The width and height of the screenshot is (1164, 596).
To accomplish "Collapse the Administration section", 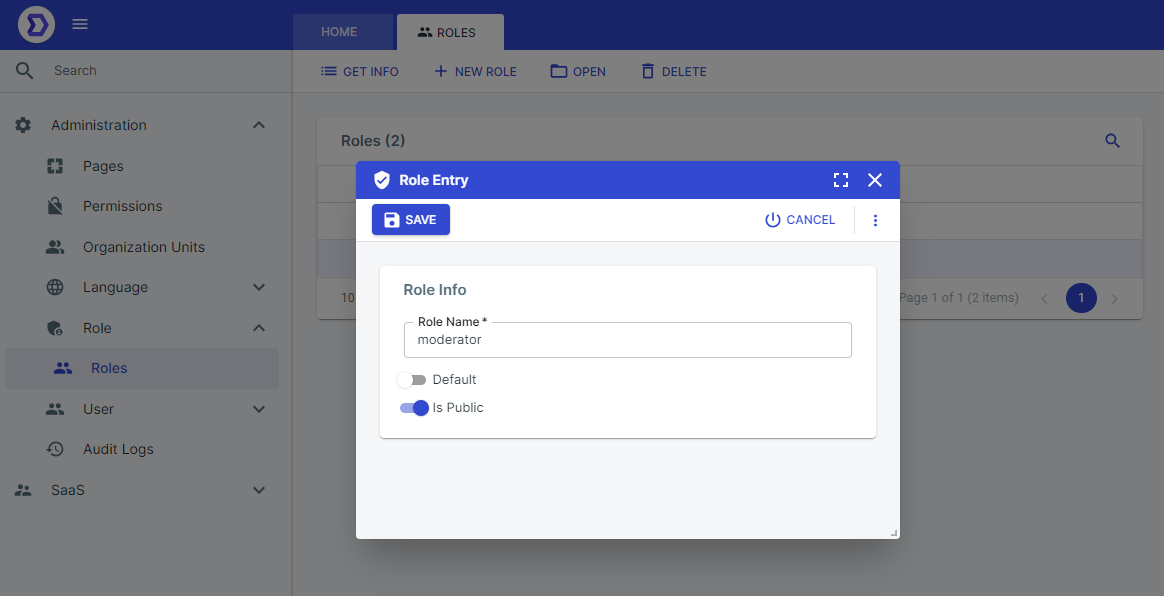I will coord(259,125).
